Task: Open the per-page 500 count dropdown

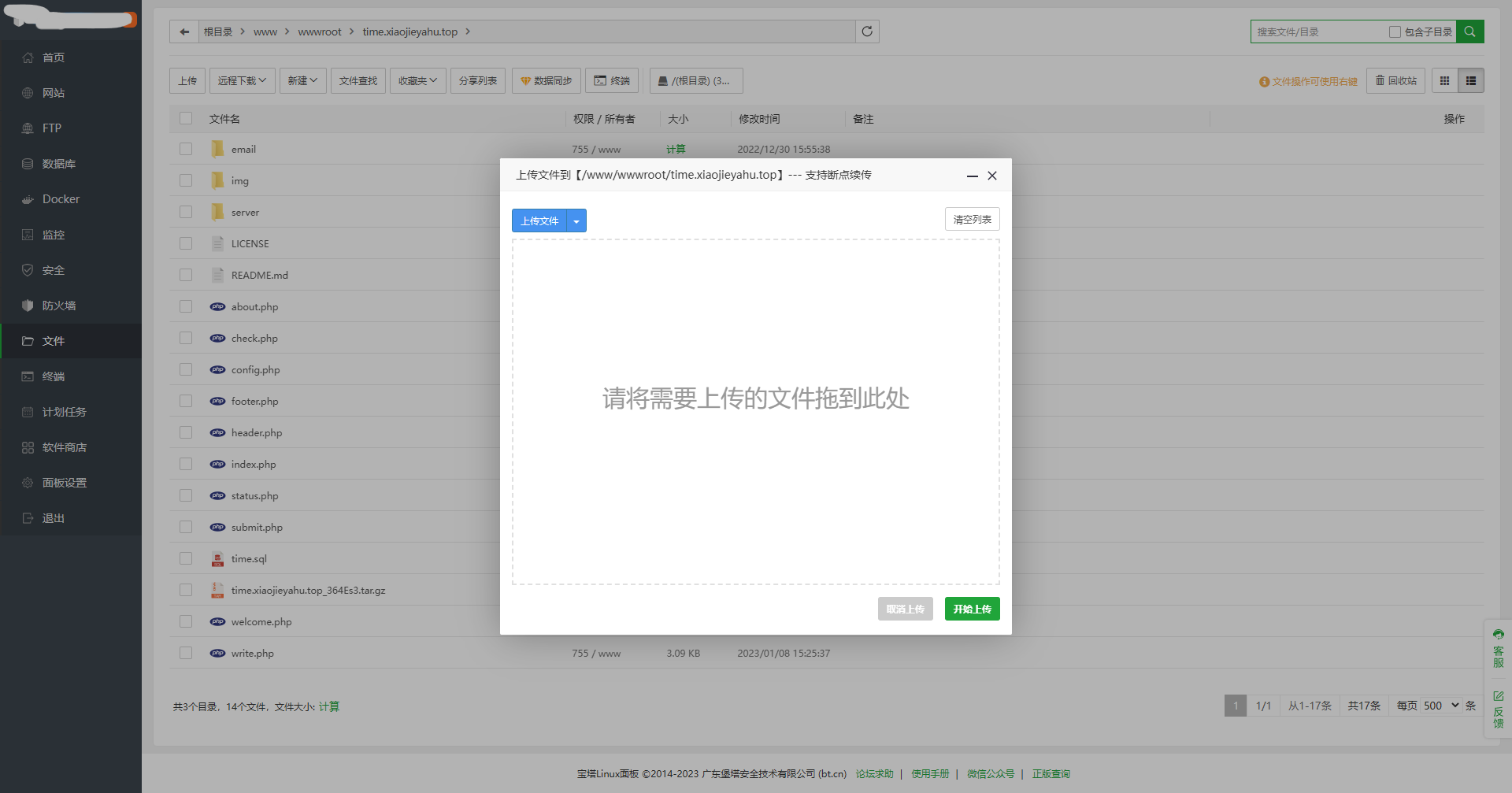Action: click(x=1441, y=706)
